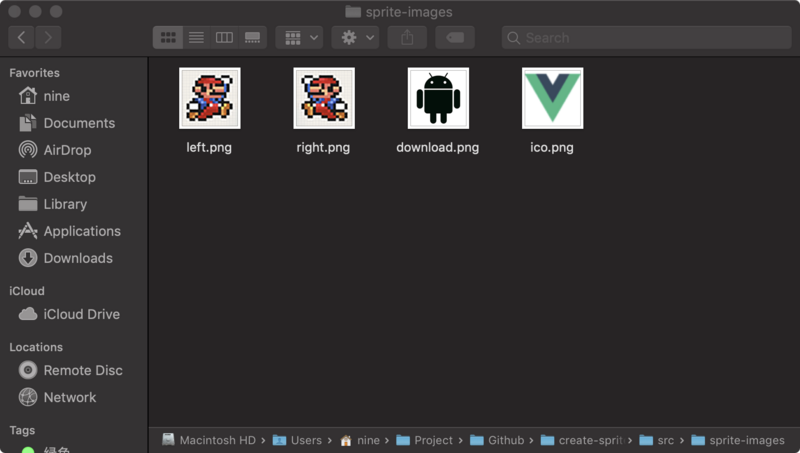Click sprite-images in the path bar
Viewport: 800px width, 453px height.
click(x=738, y=440)
